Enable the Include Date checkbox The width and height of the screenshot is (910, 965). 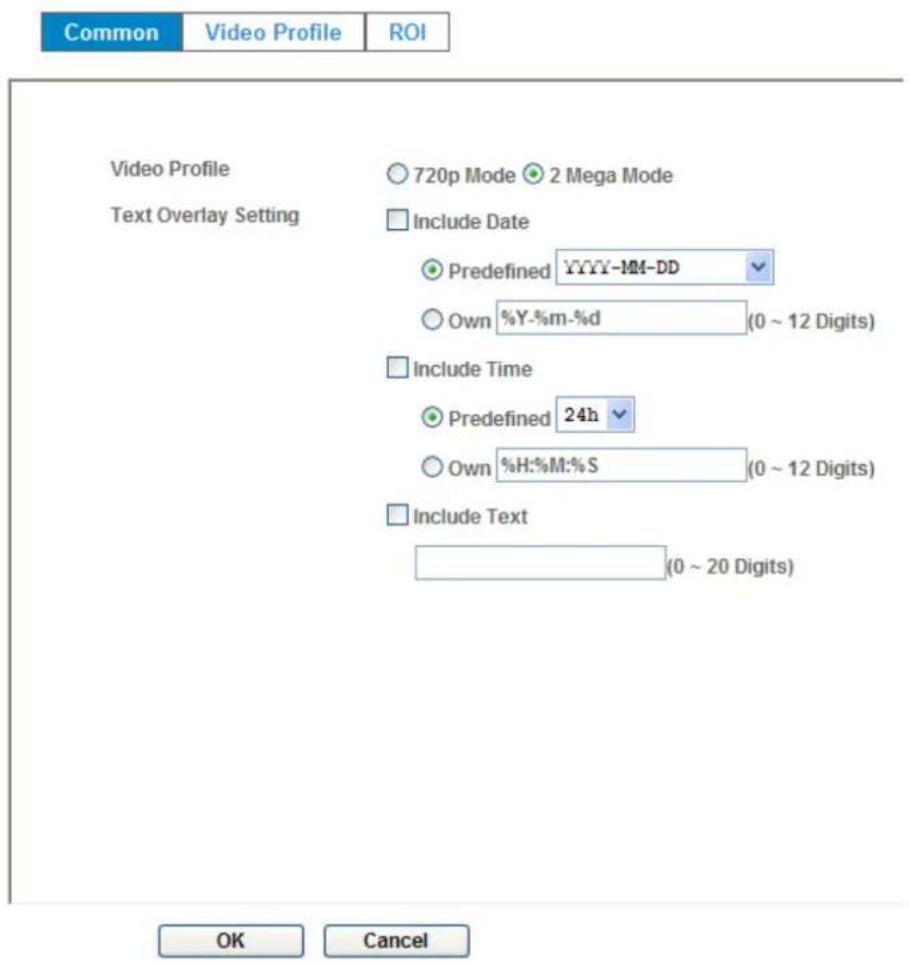(397, 220)
